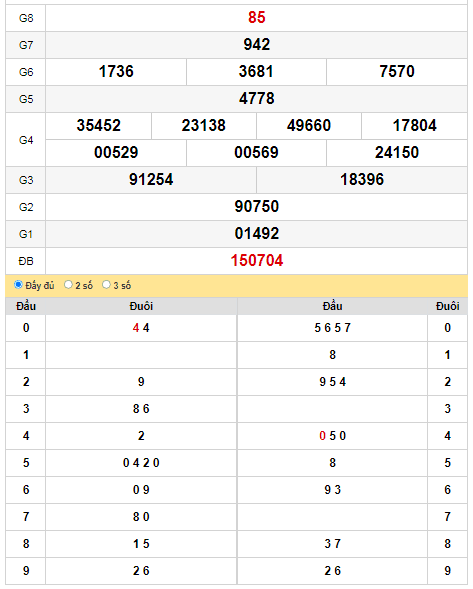Click the left "Đuôi" column header
The height and width of the screenshot is (589, 473).
[x=141, y=306]
